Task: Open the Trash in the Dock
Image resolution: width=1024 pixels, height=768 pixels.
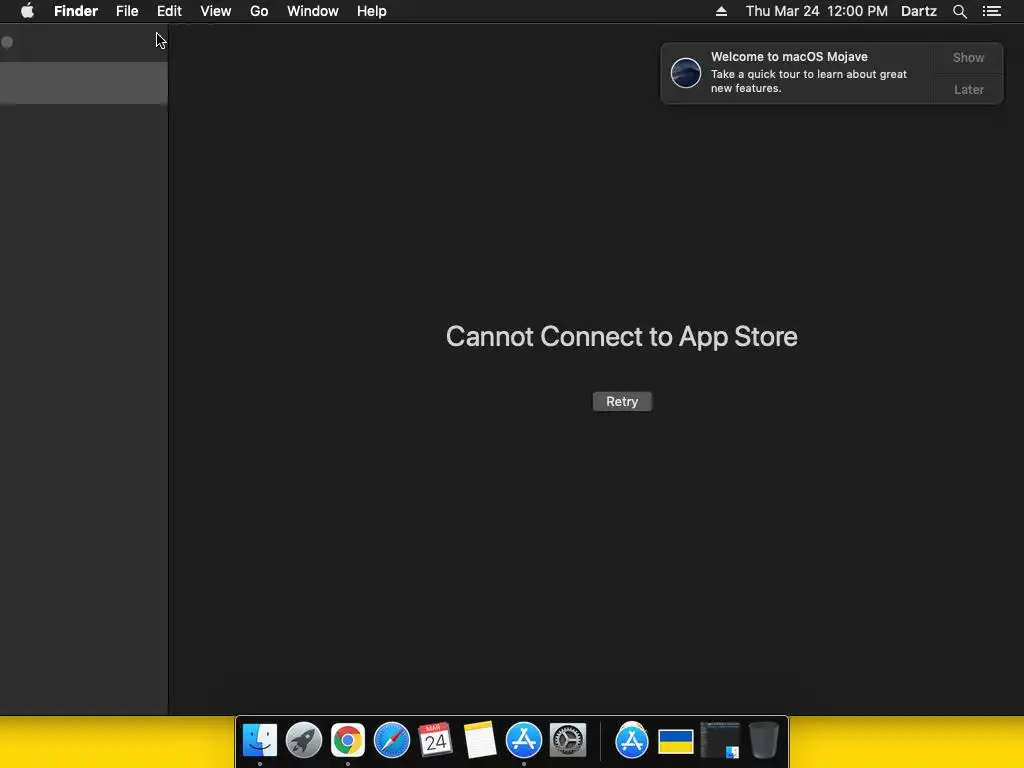Action: pos(763,741)
